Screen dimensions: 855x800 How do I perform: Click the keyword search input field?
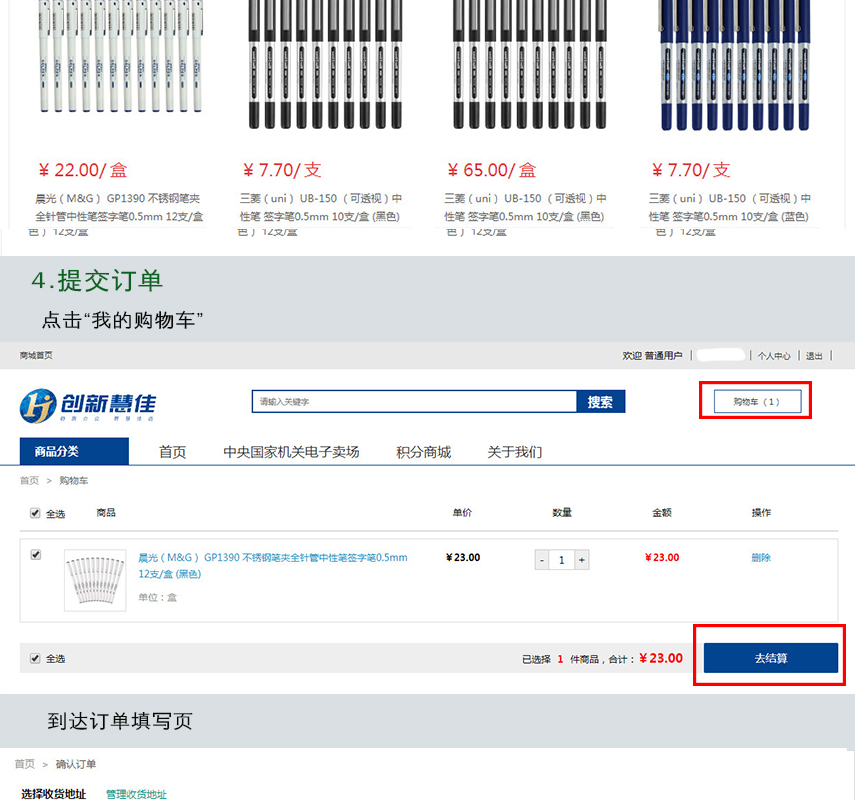click(414, 401)
